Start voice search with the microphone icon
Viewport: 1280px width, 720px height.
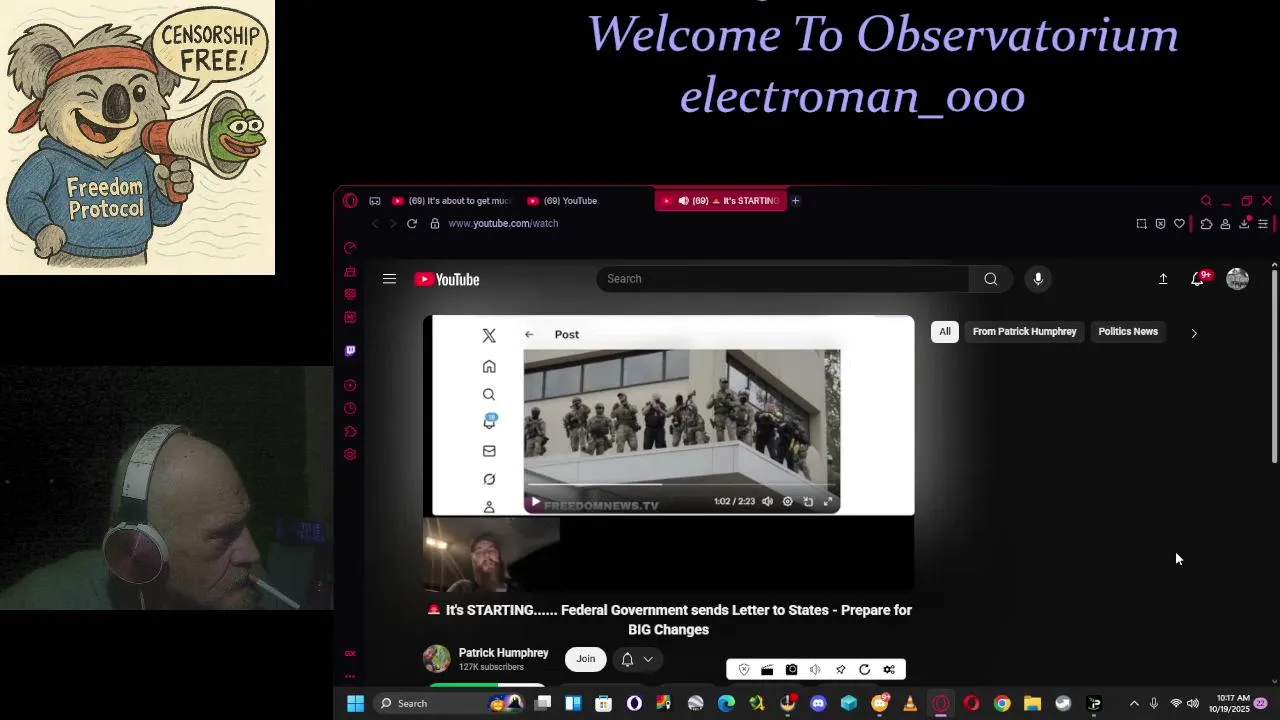1038,279
